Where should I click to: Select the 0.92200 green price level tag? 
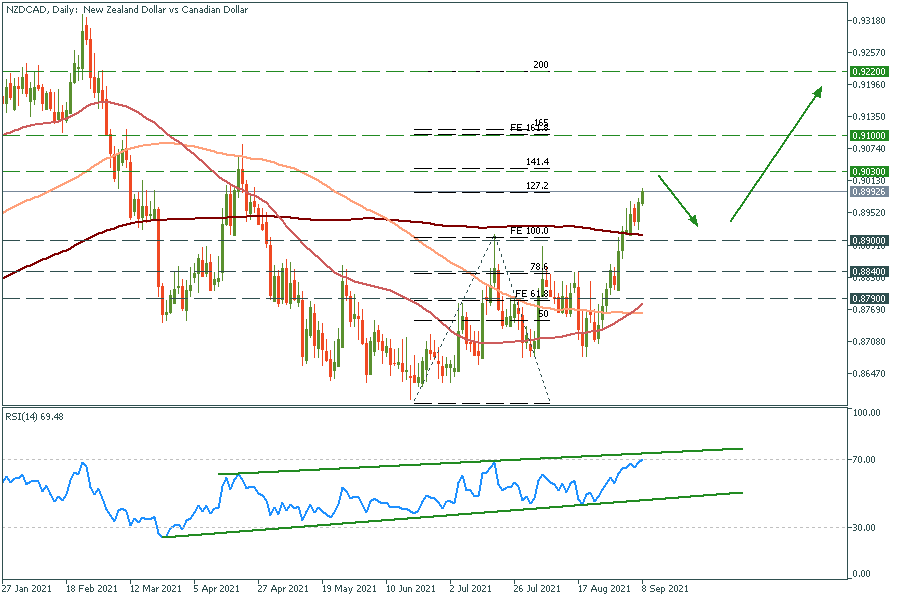(x=866, y=72)
